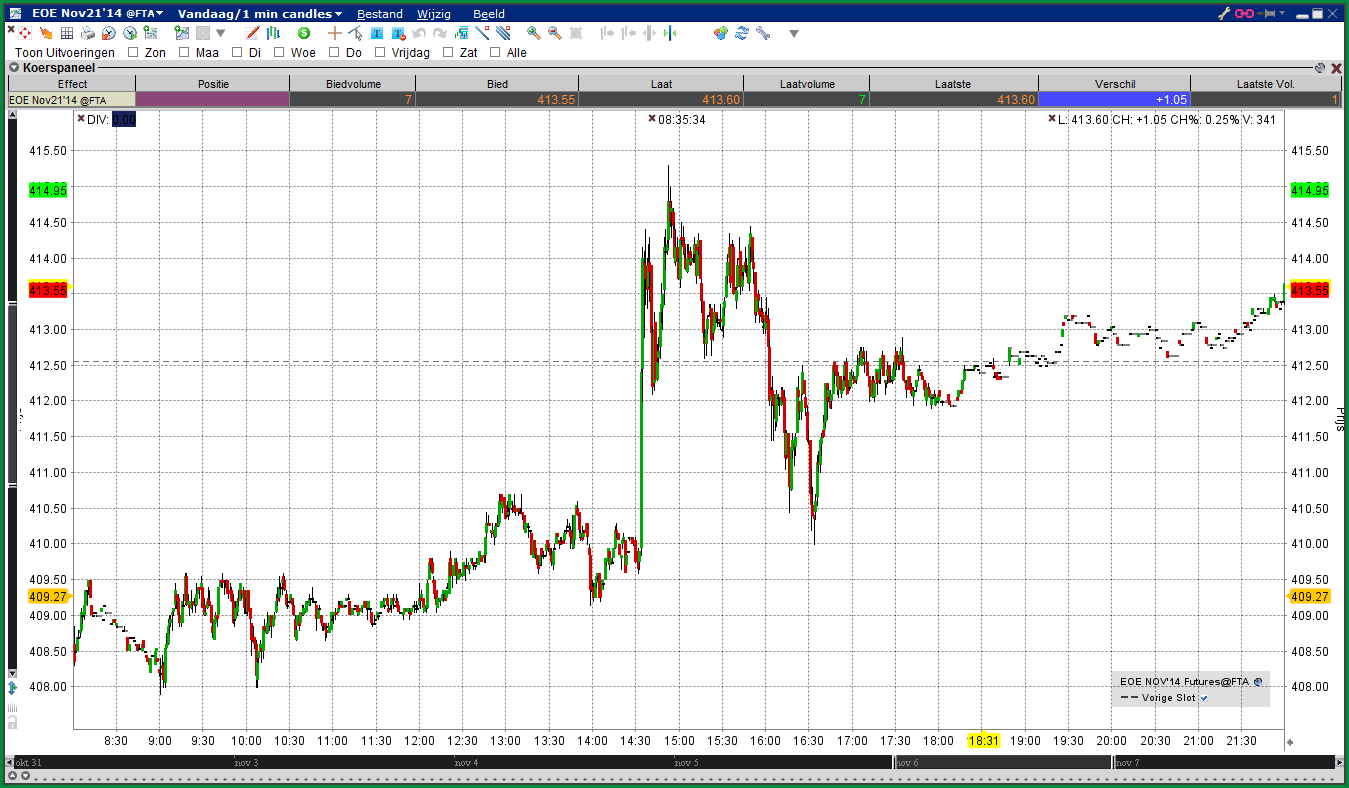Toggle the Vorige Slot legend checkmark
1349x788 pixels.
(1204, 698)
